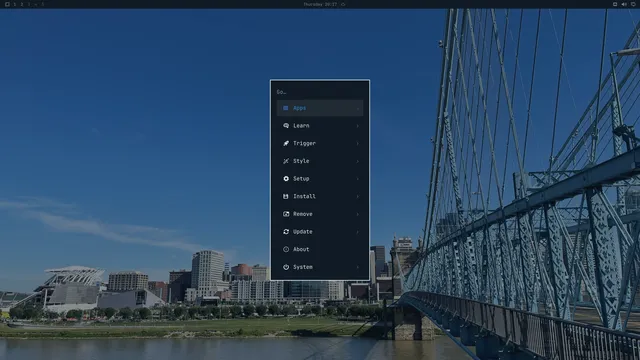Click the volume speaker icon in top bar
640x360 pixels.
[x=624, y=4]
